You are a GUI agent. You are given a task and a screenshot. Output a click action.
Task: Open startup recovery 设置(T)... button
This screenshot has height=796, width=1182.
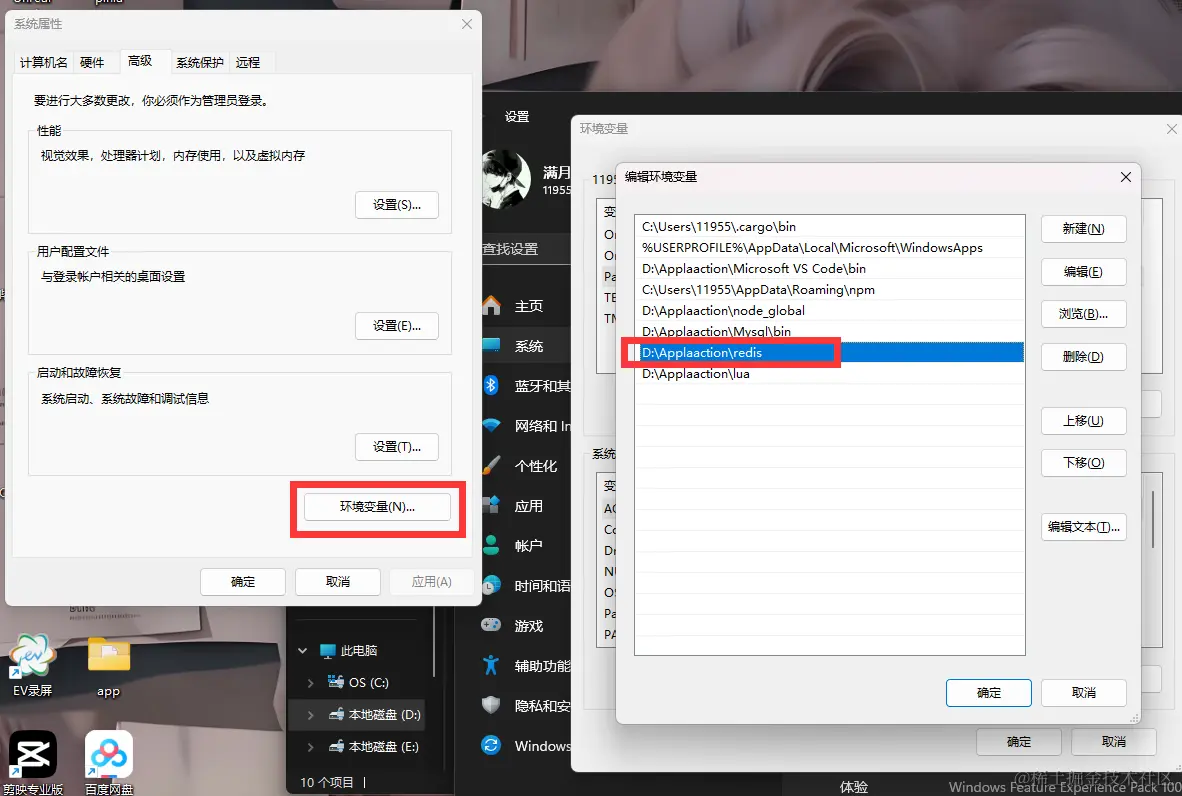(397, 447)
